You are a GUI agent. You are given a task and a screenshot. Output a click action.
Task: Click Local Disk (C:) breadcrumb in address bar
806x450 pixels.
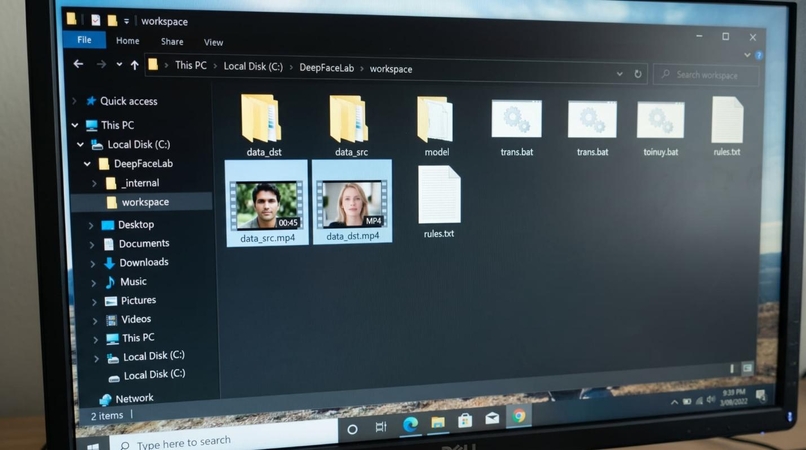(x=253, y=66)
